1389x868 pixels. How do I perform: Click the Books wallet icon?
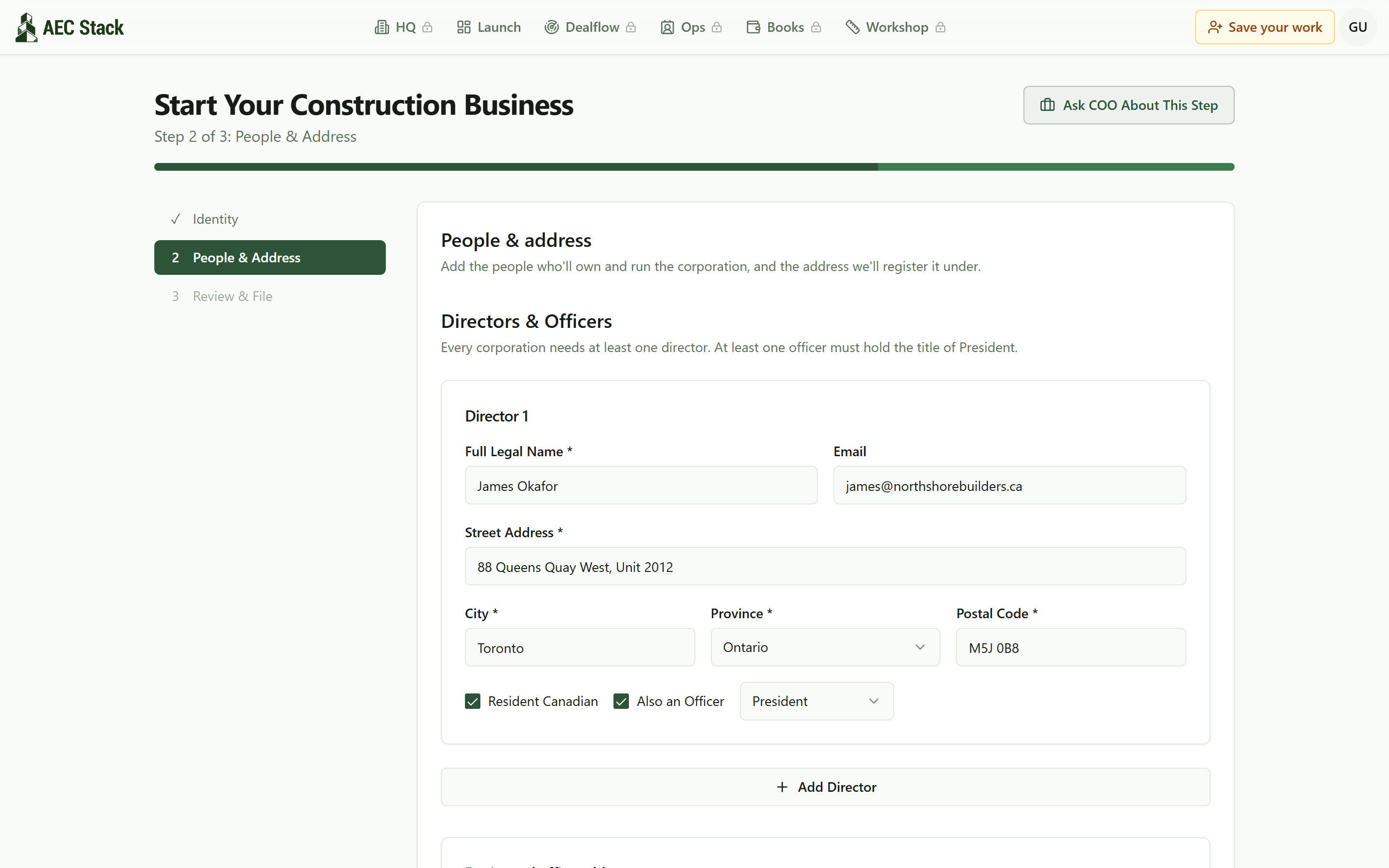(753, 27)
